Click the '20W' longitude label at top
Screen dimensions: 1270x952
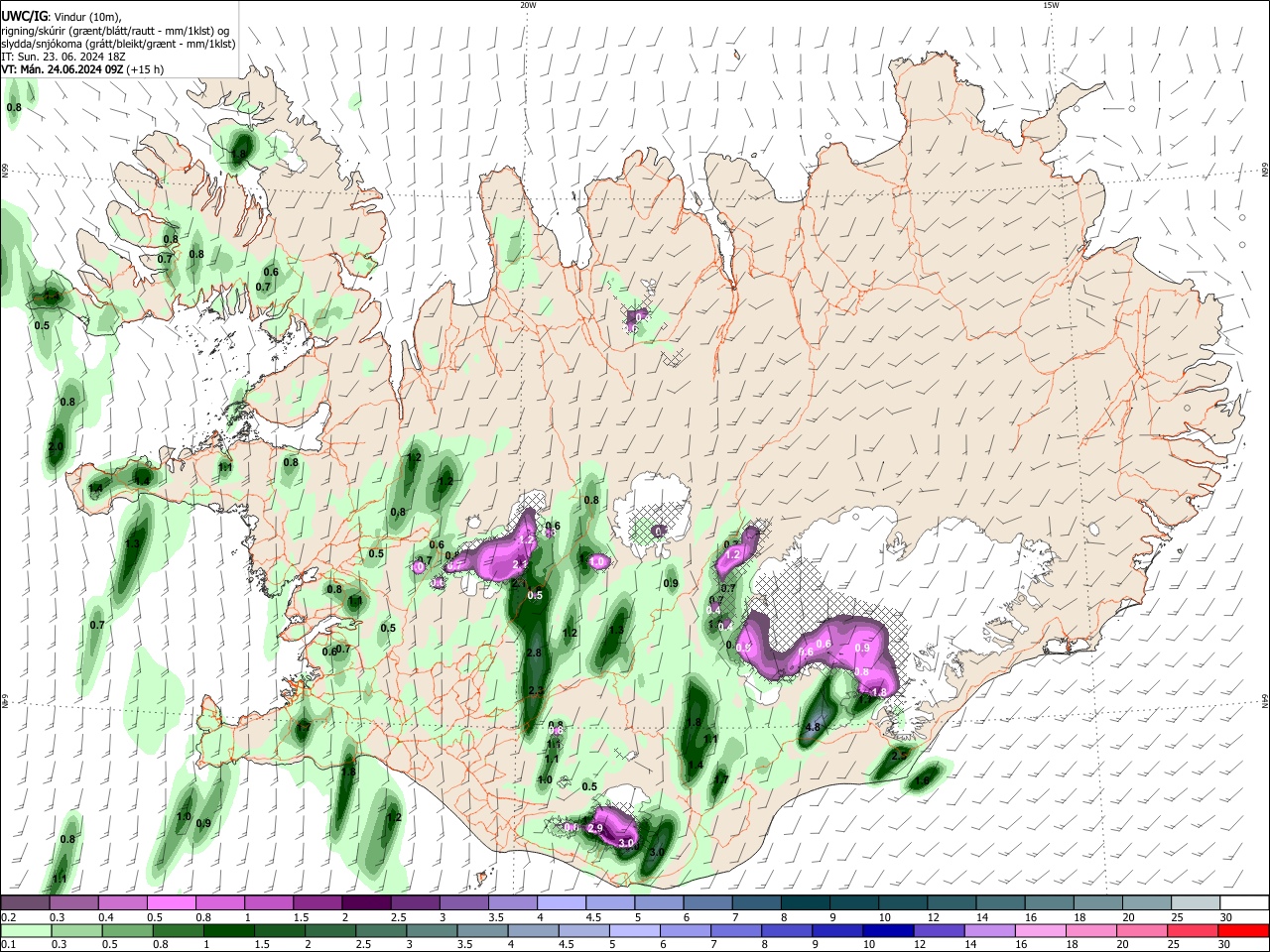click(x=528, y=5)
